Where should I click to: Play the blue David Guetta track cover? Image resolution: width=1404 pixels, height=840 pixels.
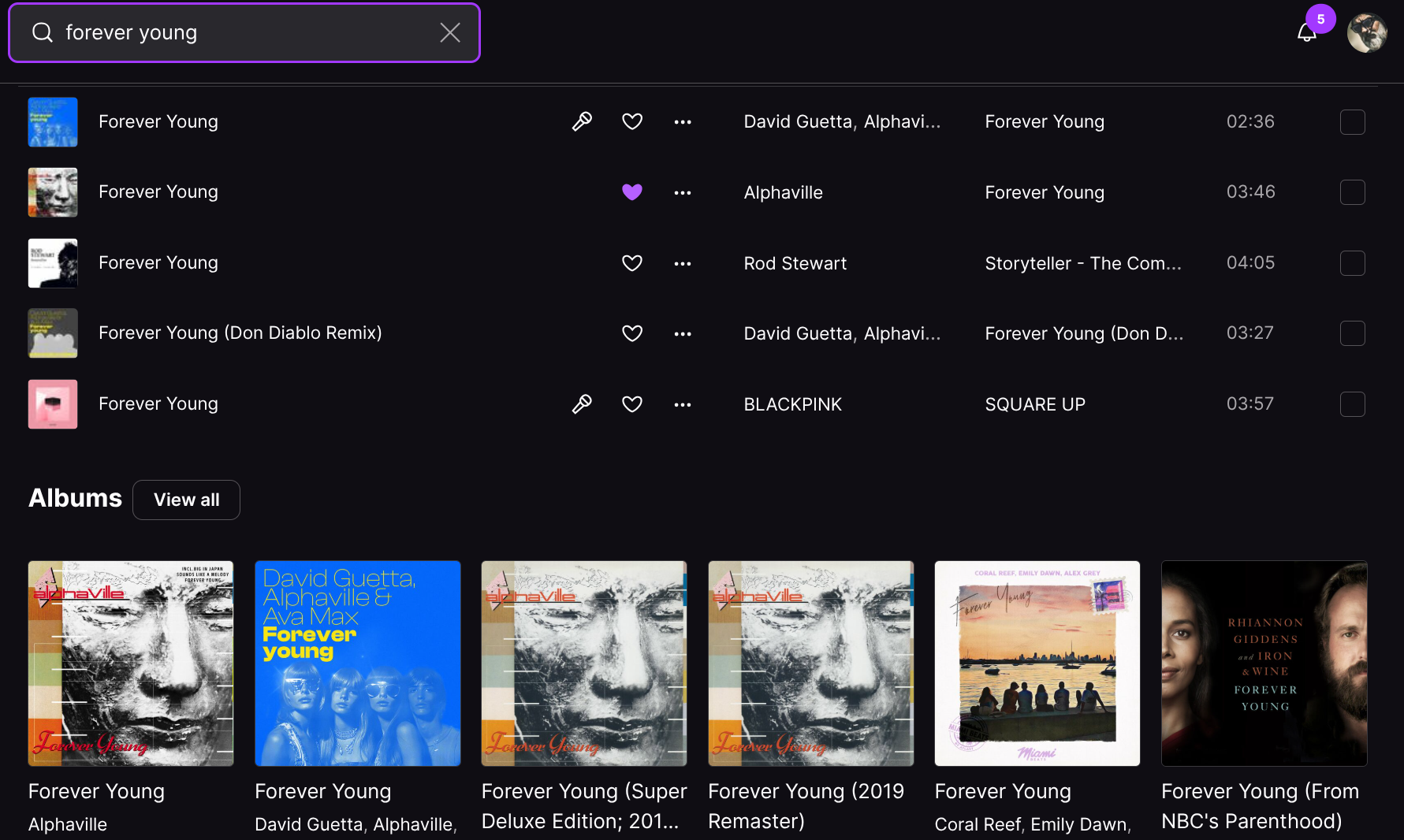53,122
